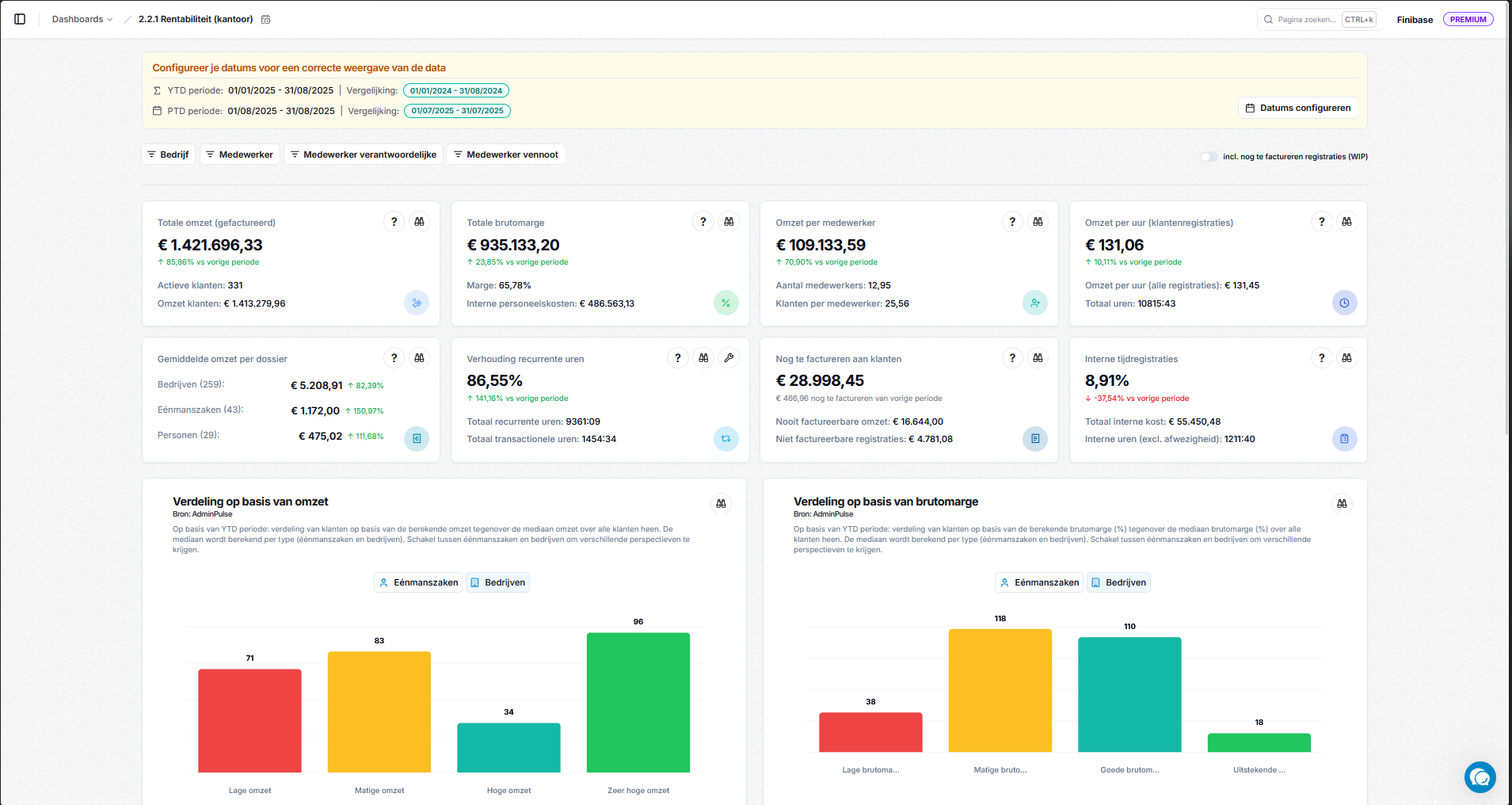The width and height of the screenshot is (1512, 805).
Task: Open the Medewerker verantwoordelijke filter
Action: 363,155
